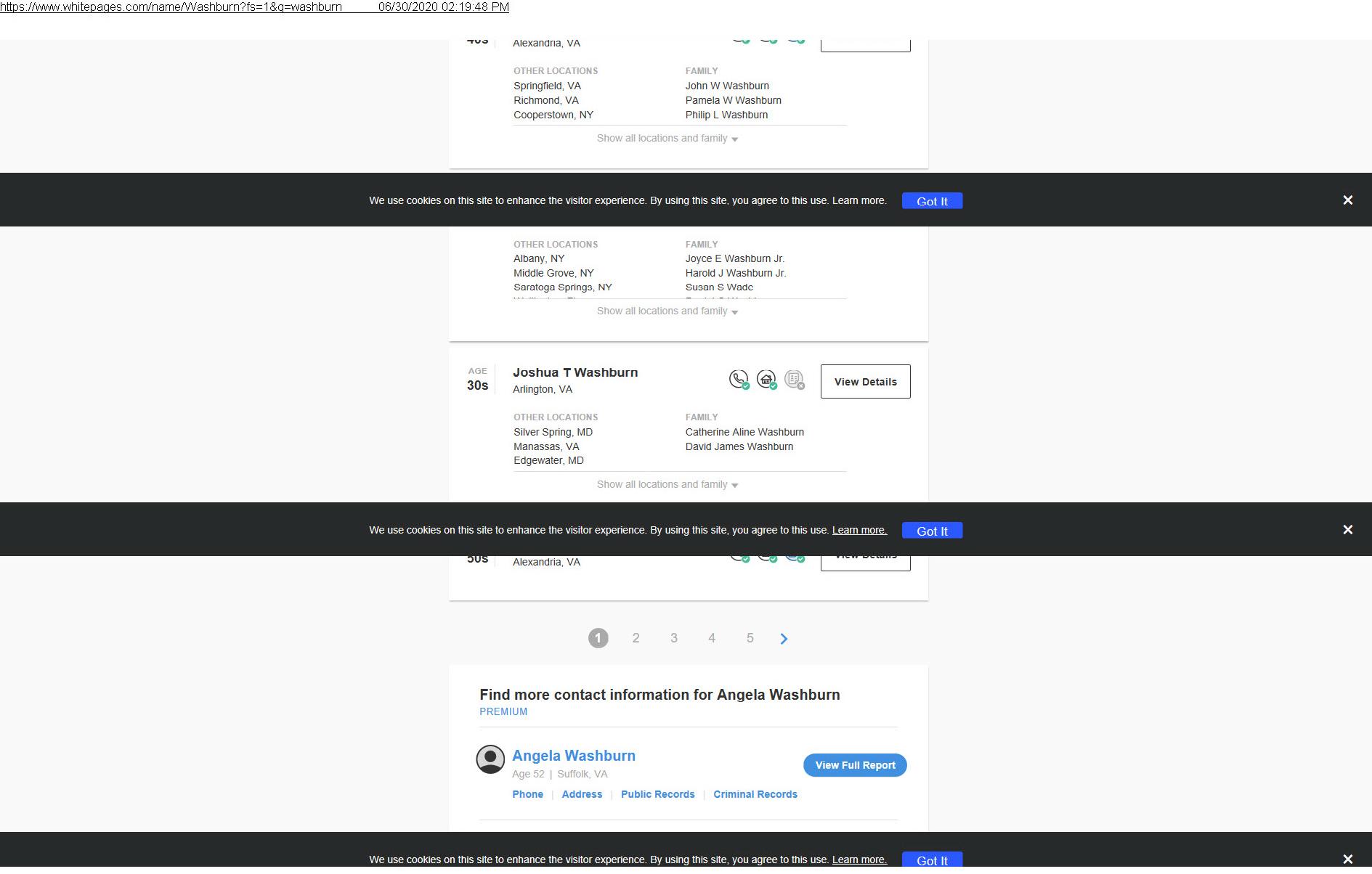
Task: Show all locations under Saratoga Springs listing
Action: pyautogui.click(x=667, y=311)
